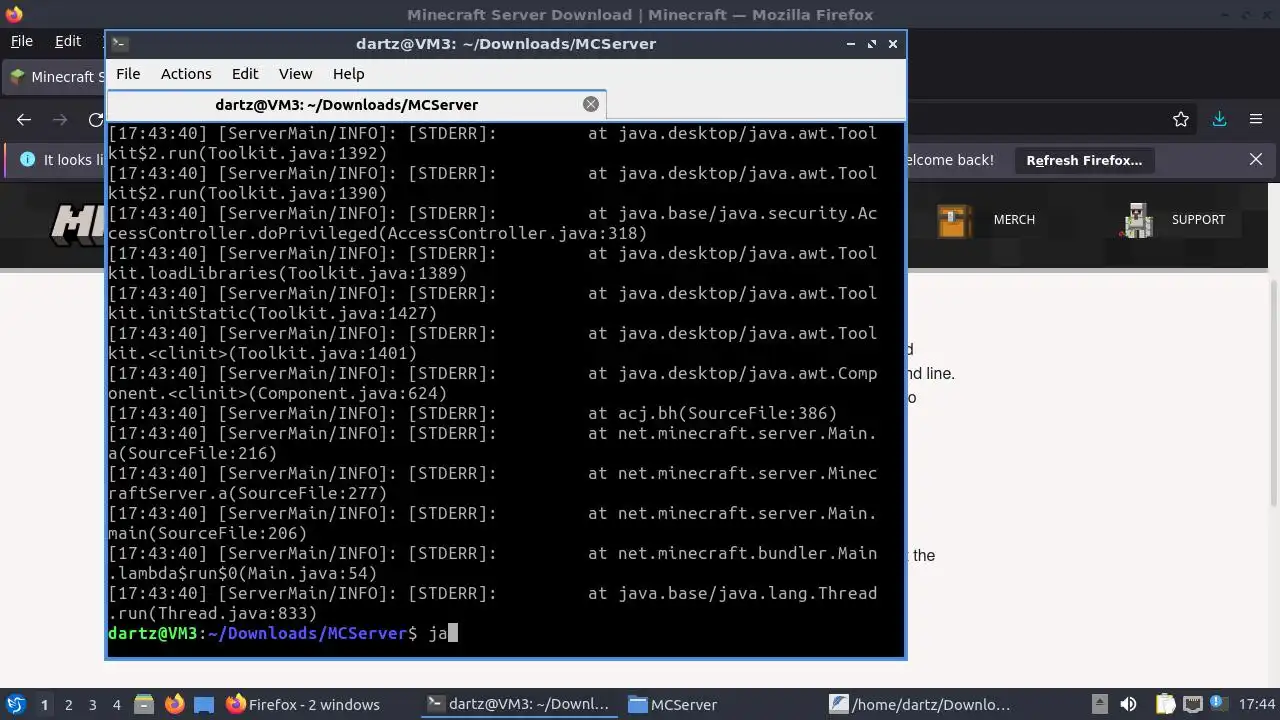Open volume control in system tray
Viewport: 1280px width, 720px height.
click(x=1129, y=704)
